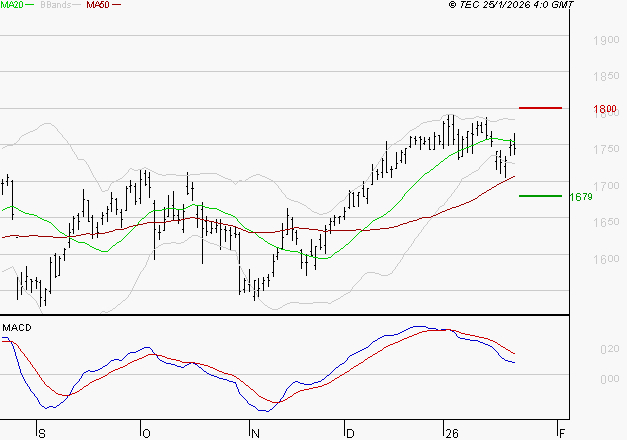Click the MACD panel title
Screen dimensions: 627x440
pos(17,328)
